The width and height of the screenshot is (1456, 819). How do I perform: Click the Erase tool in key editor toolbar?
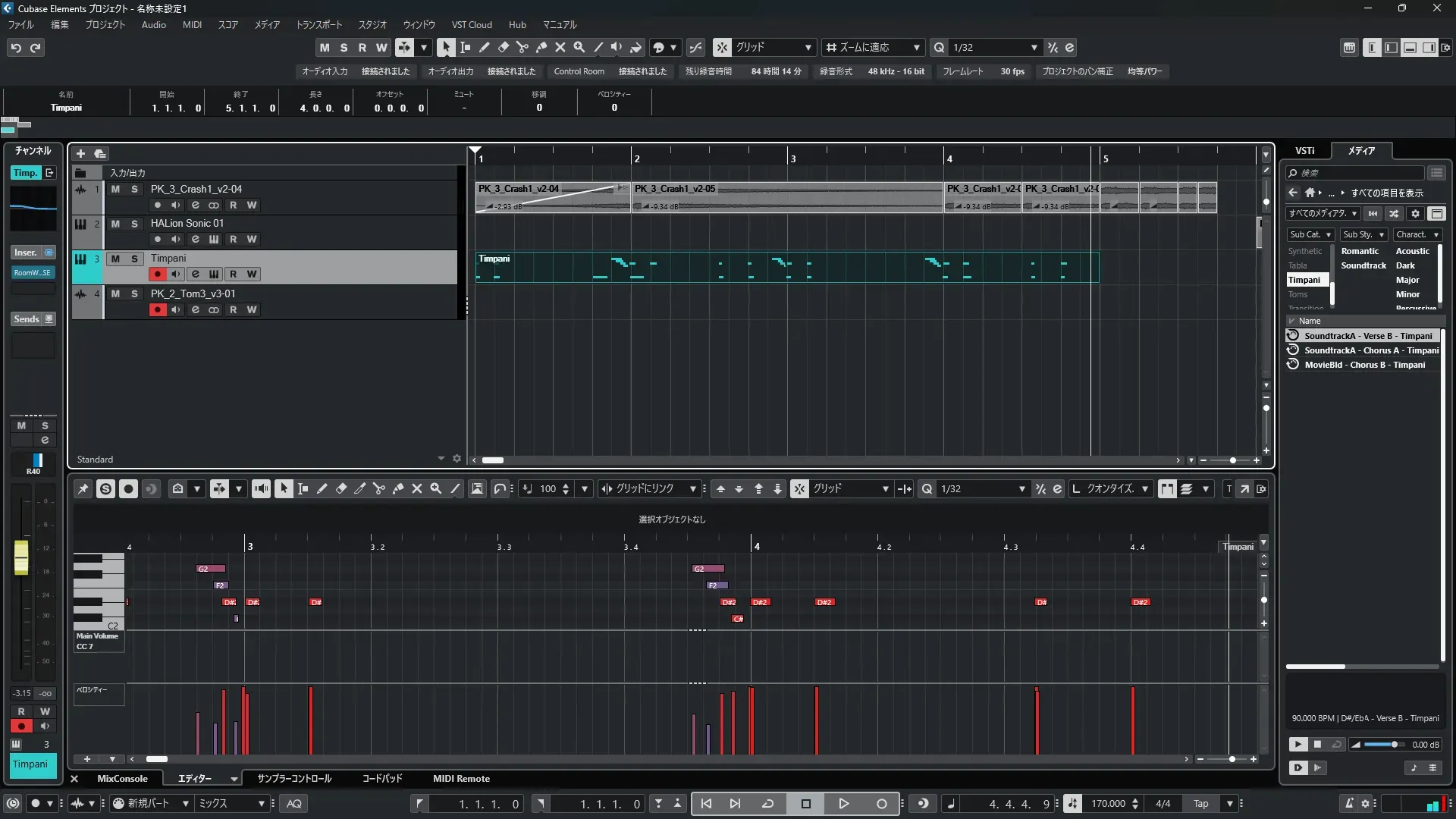341,489
